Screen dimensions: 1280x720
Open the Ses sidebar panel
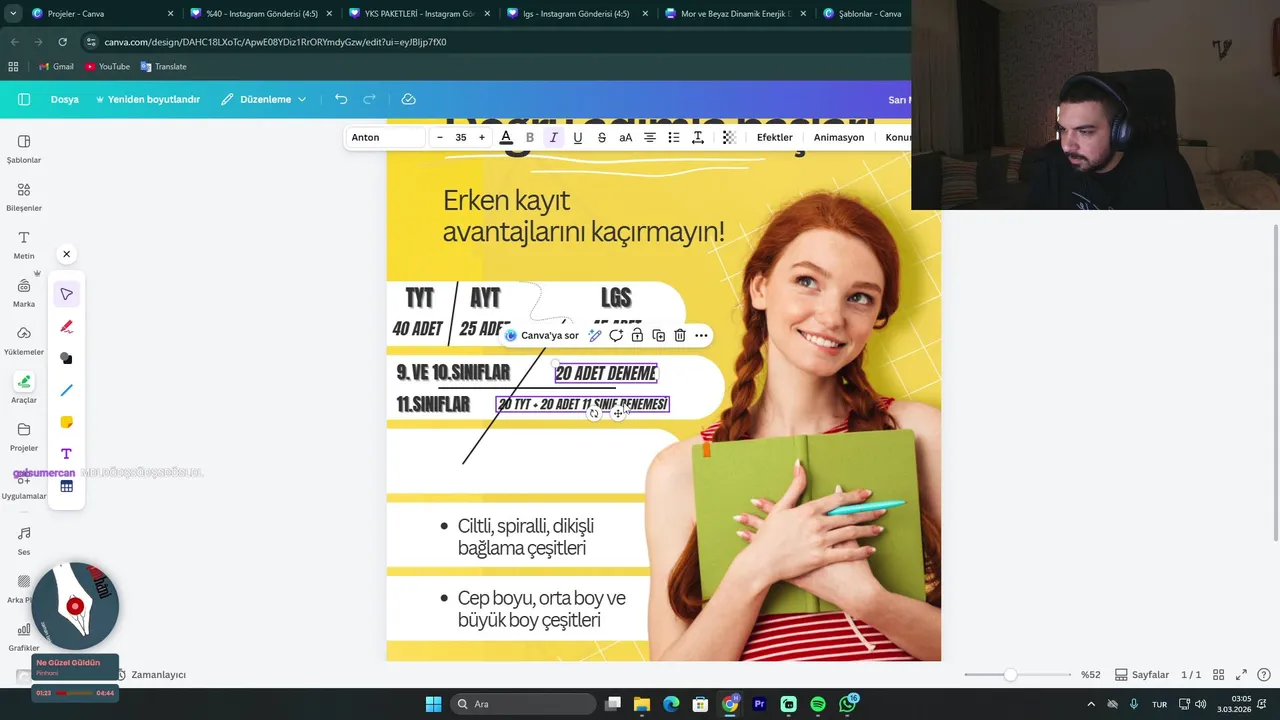point(24,540)
